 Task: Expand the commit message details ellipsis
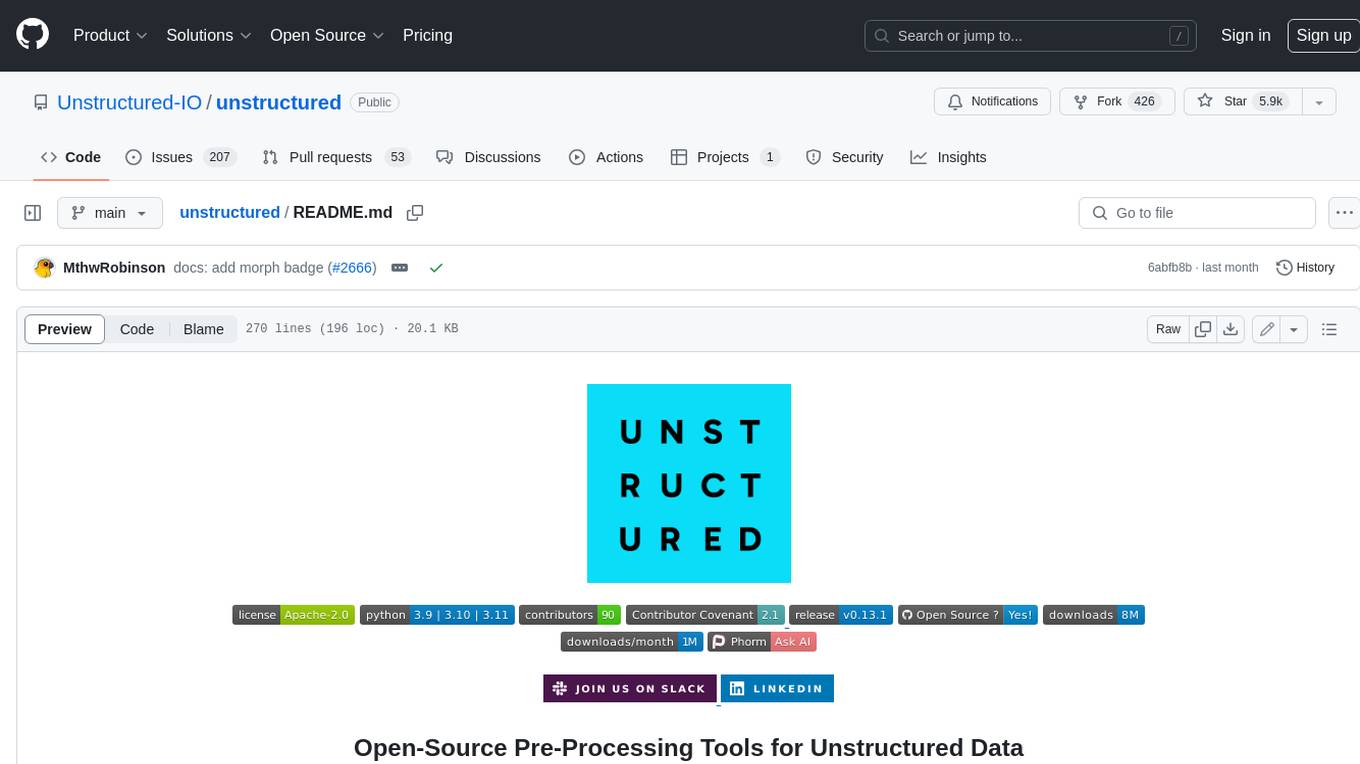(399, 268)
